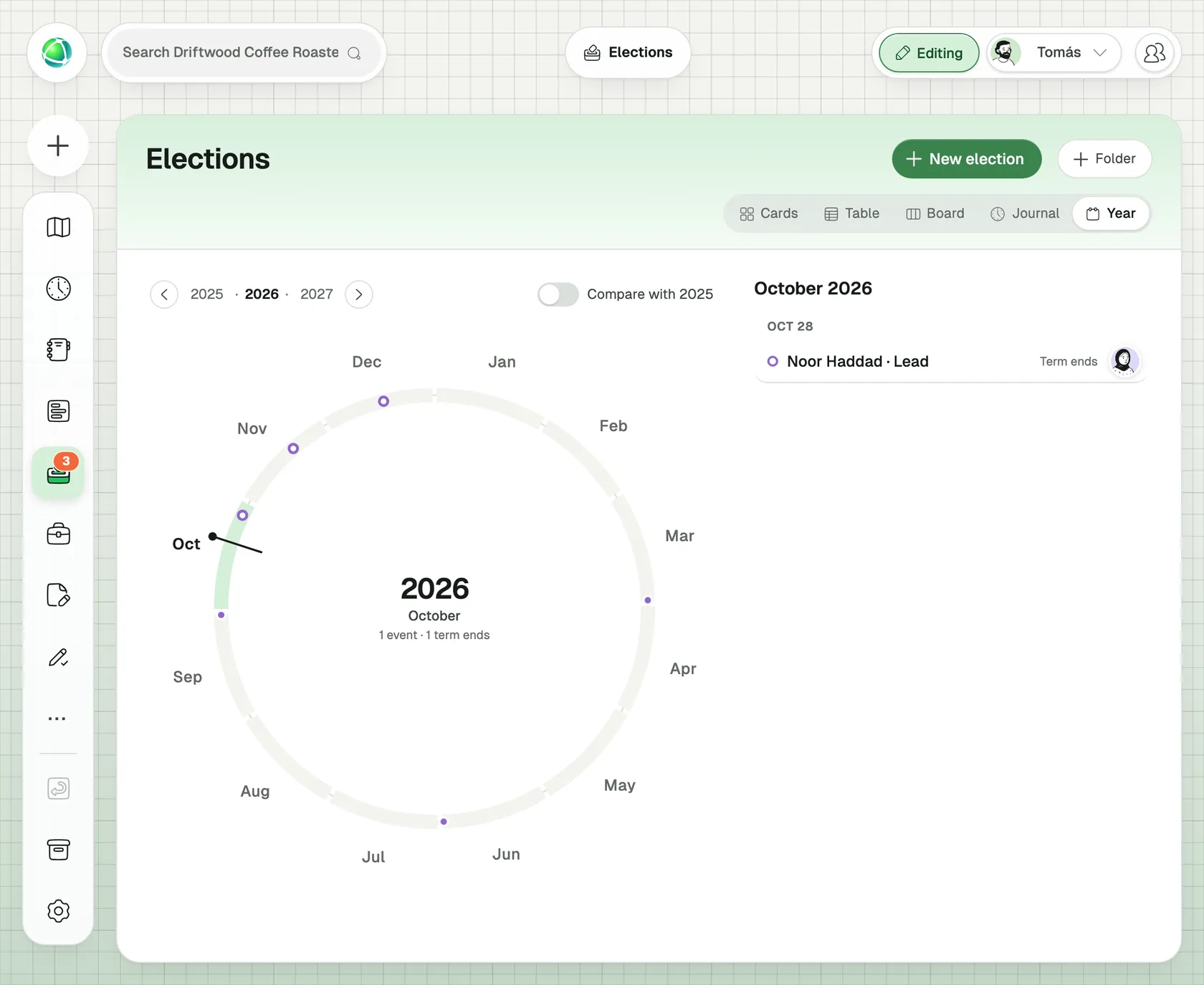The width and height of the screenshot is (1204, 985).
Task: Select the Feb month label on ring
Action: coord(613,426)
